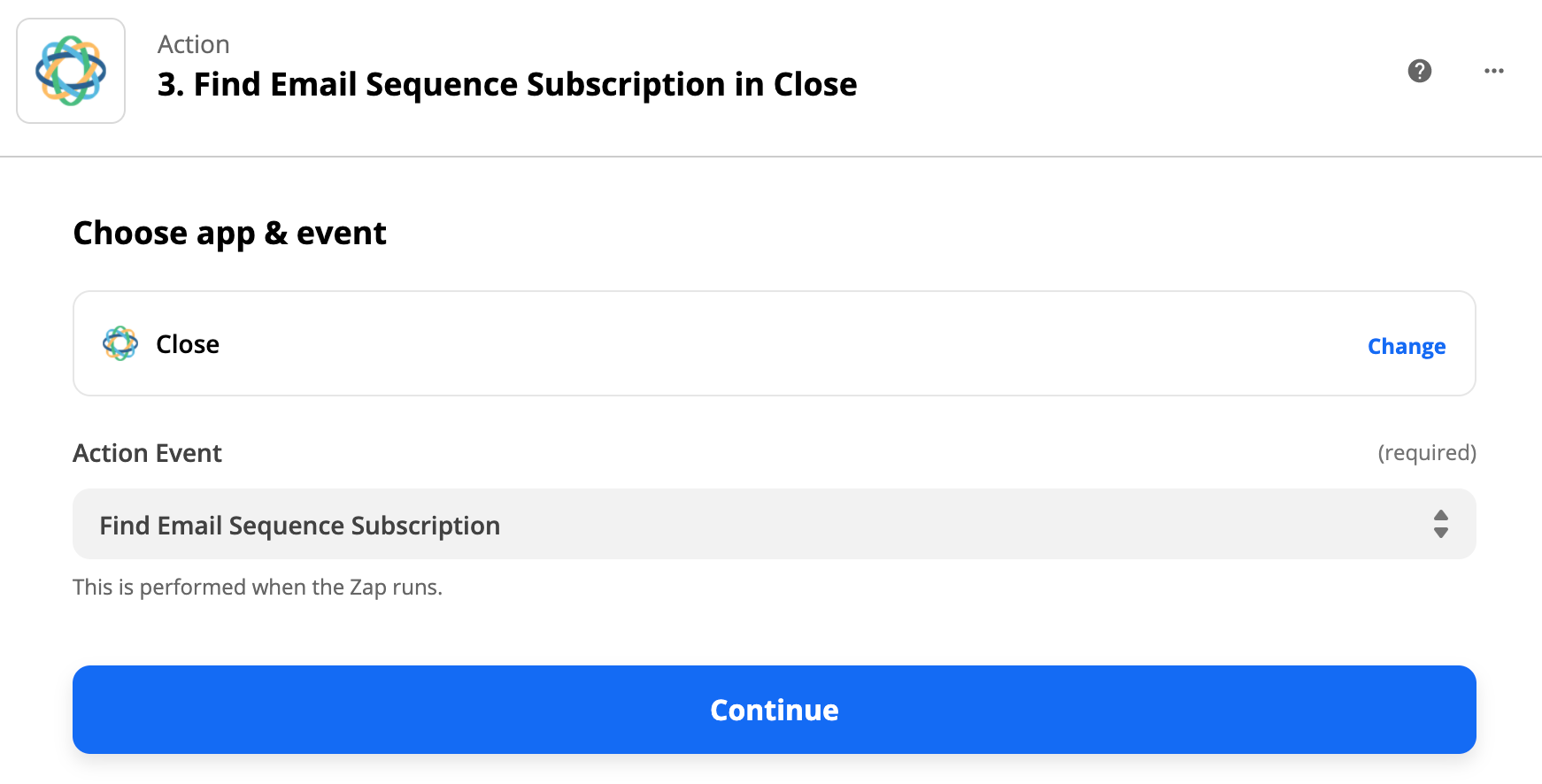This screenshot has width=1542, height=784.
Task: Collapse the Choose app & event section
Action: (229, 234)
